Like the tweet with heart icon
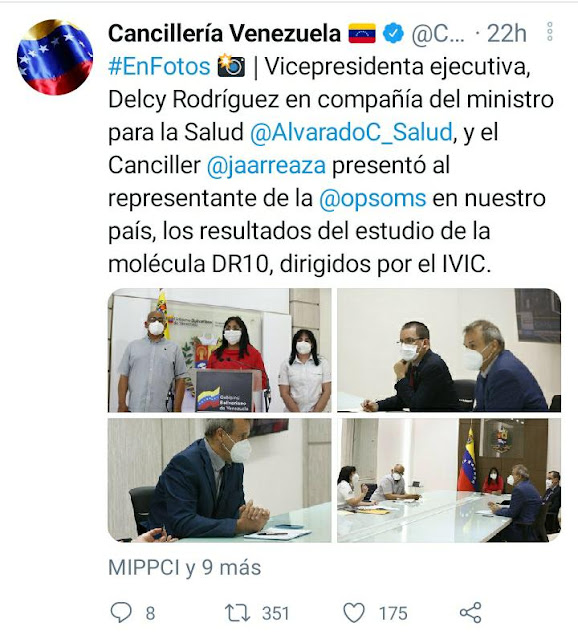The image size is (578, 639). tap(353, 613)
